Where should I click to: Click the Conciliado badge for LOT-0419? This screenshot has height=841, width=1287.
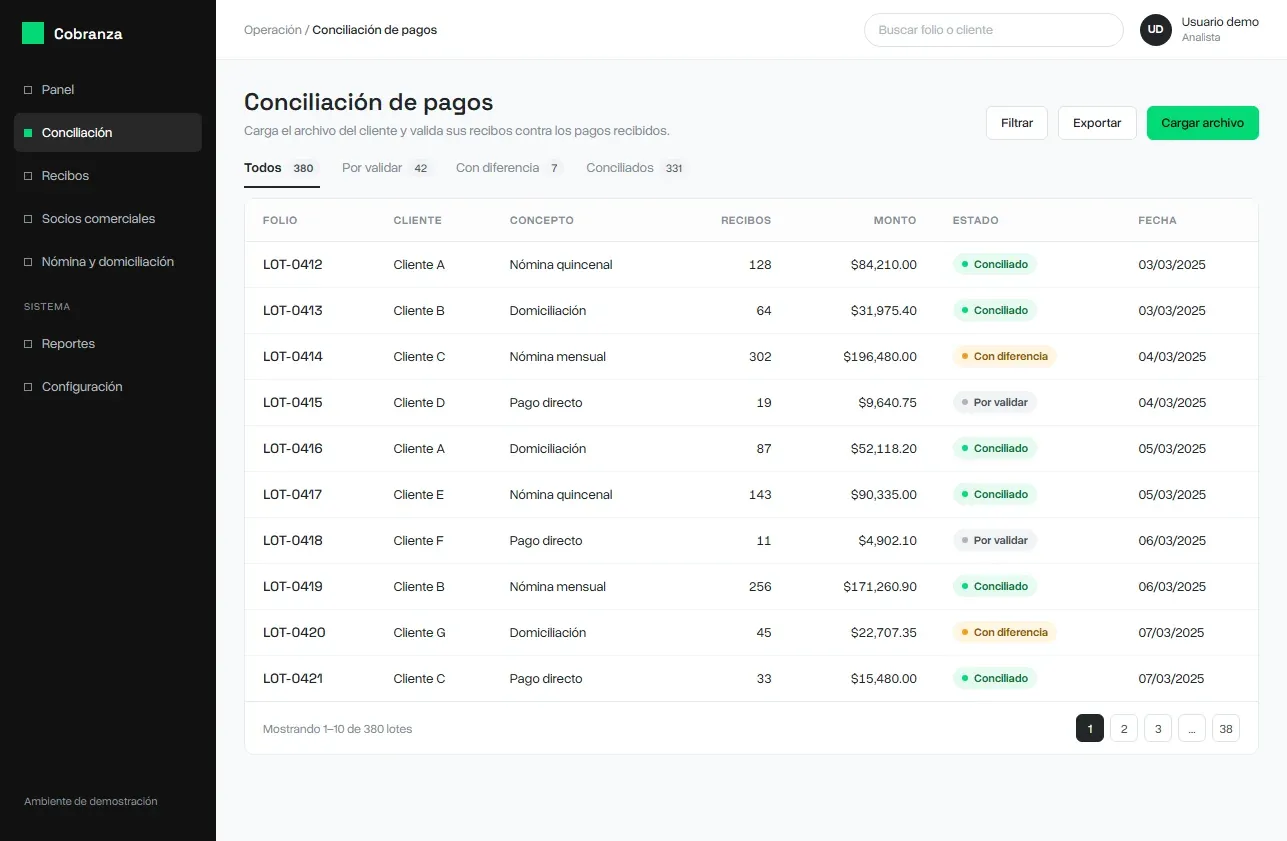point(995,587)
